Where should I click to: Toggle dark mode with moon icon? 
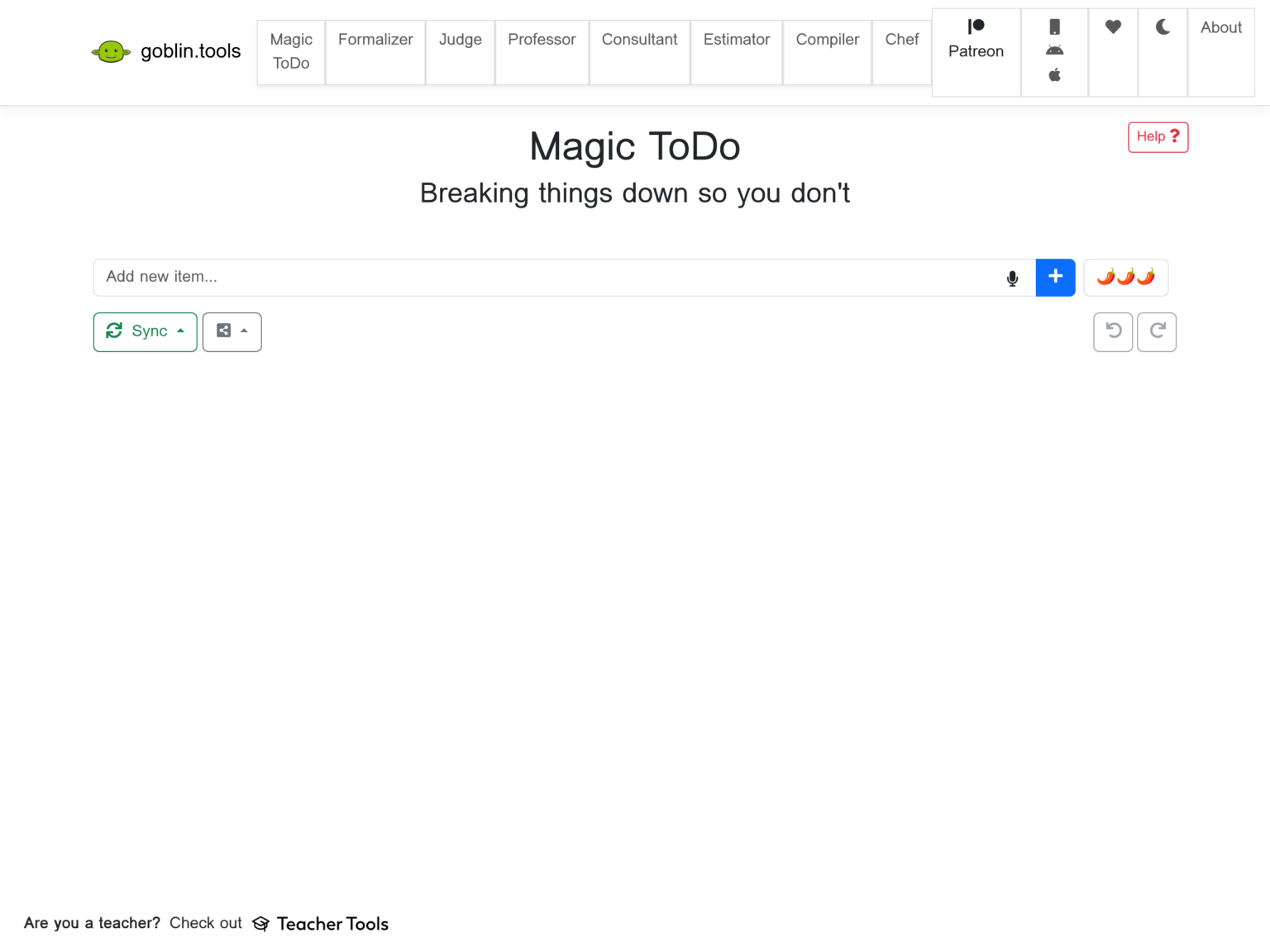coord(1163,27)
